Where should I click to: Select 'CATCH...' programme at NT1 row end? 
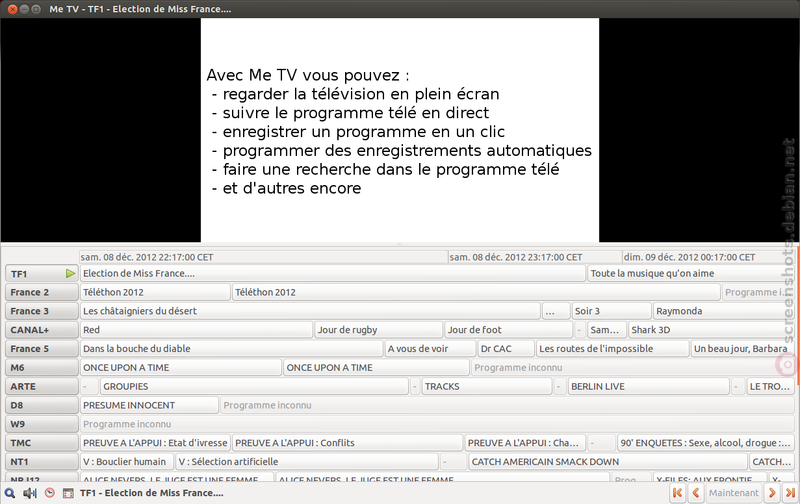[771, 462]
